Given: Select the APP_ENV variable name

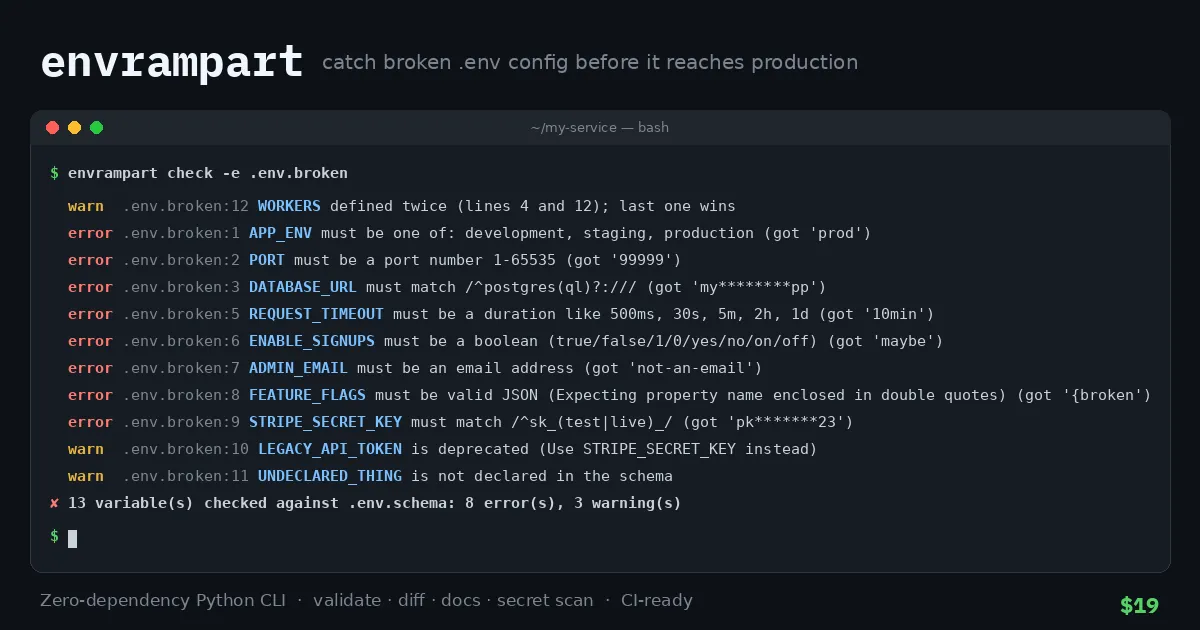Looking at the screenshot, I should pyautogui.click(x=280, y=233).
